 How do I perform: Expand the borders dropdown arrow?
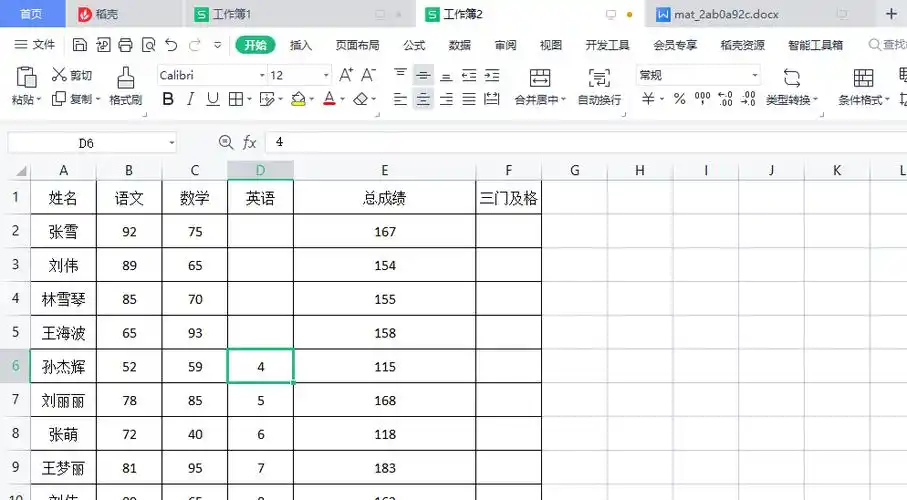tap(249, 100)
